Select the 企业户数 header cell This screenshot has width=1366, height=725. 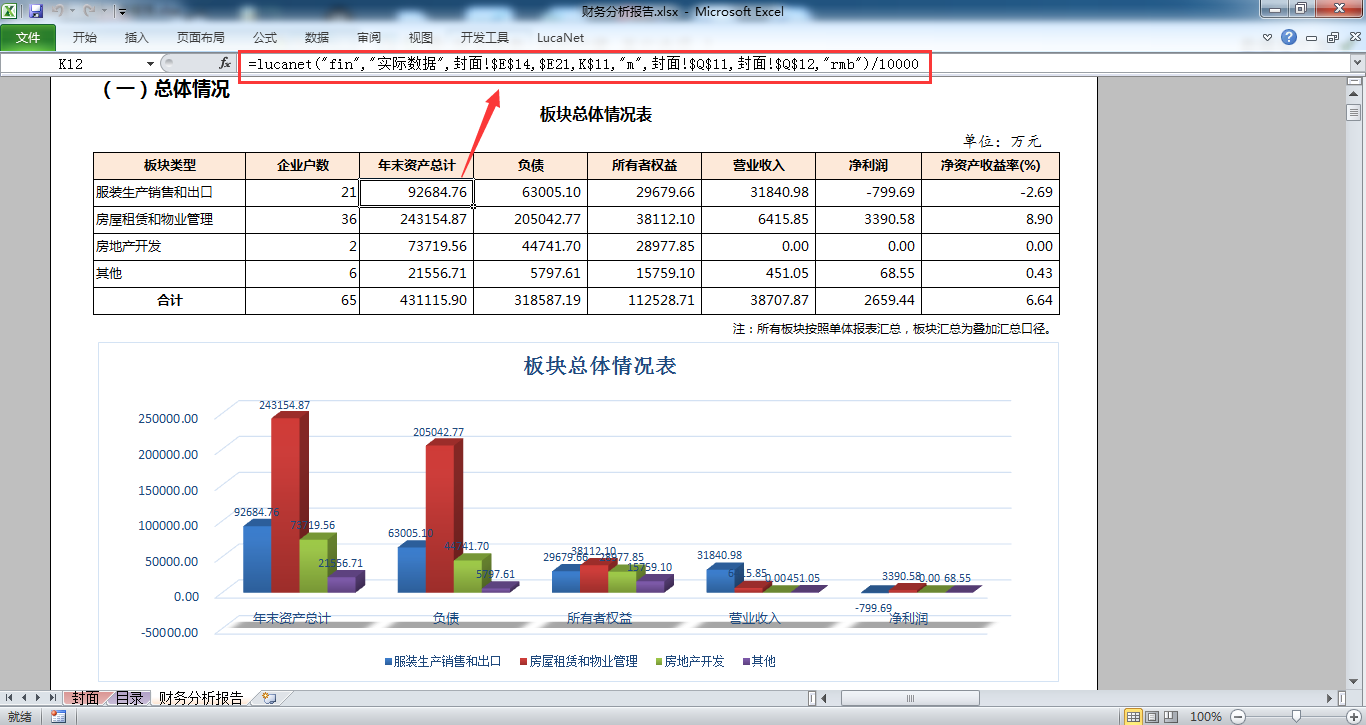[x=303, y=165]
